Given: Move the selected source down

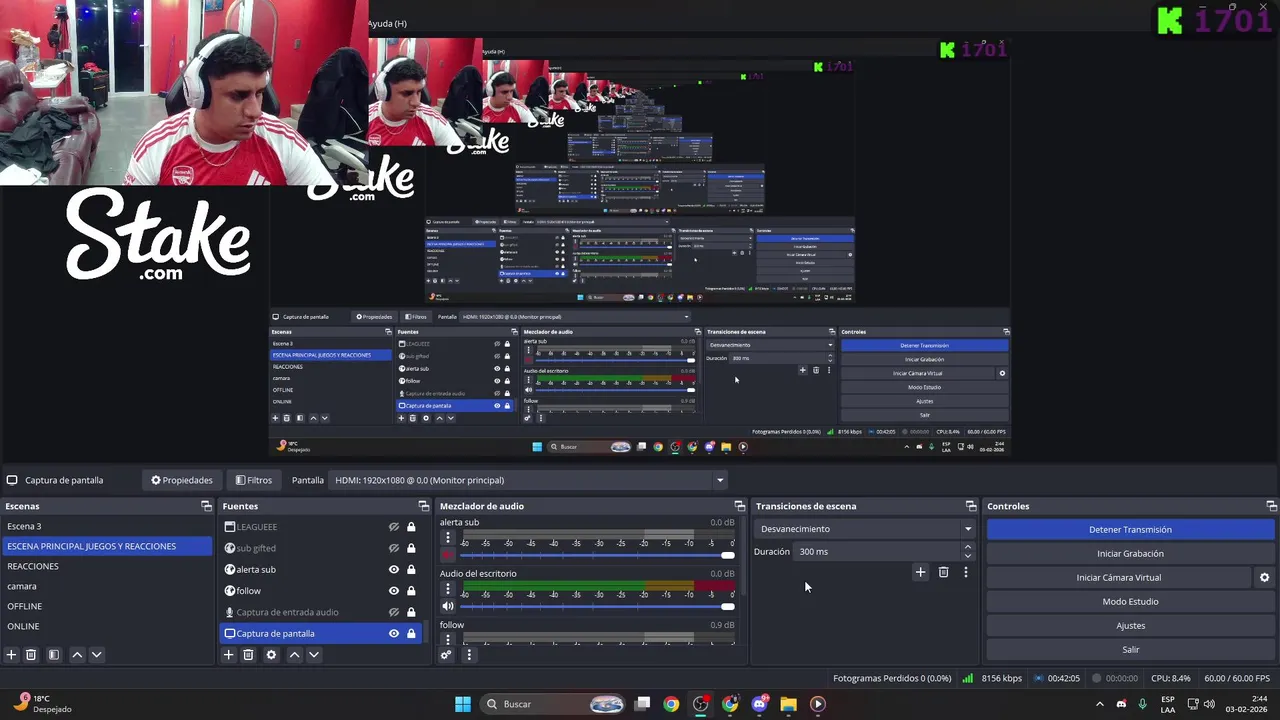Looking at the screenshot, I should point(313,655).
